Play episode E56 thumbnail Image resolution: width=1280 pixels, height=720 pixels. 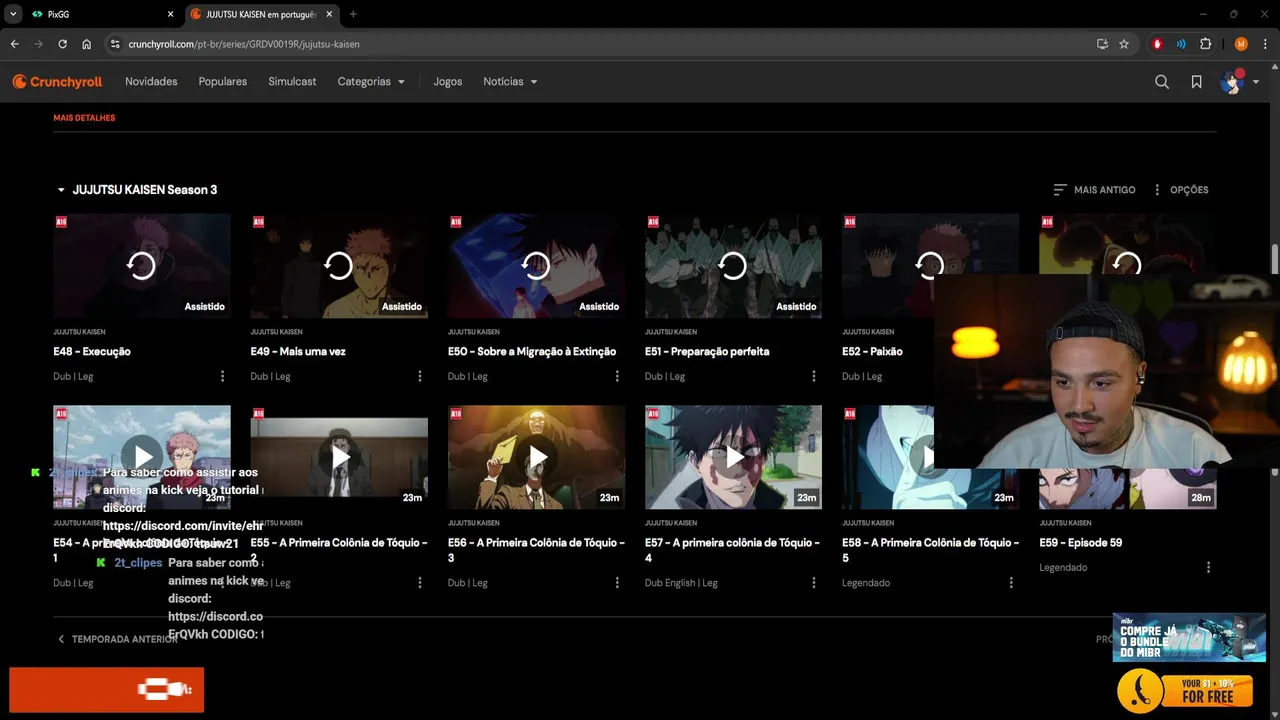tap(536, 458)
